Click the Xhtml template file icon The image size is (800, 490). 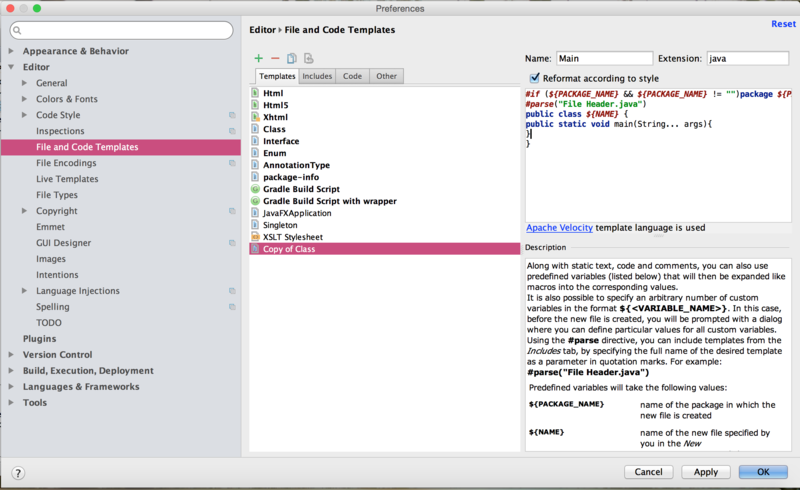coord(255,117)
